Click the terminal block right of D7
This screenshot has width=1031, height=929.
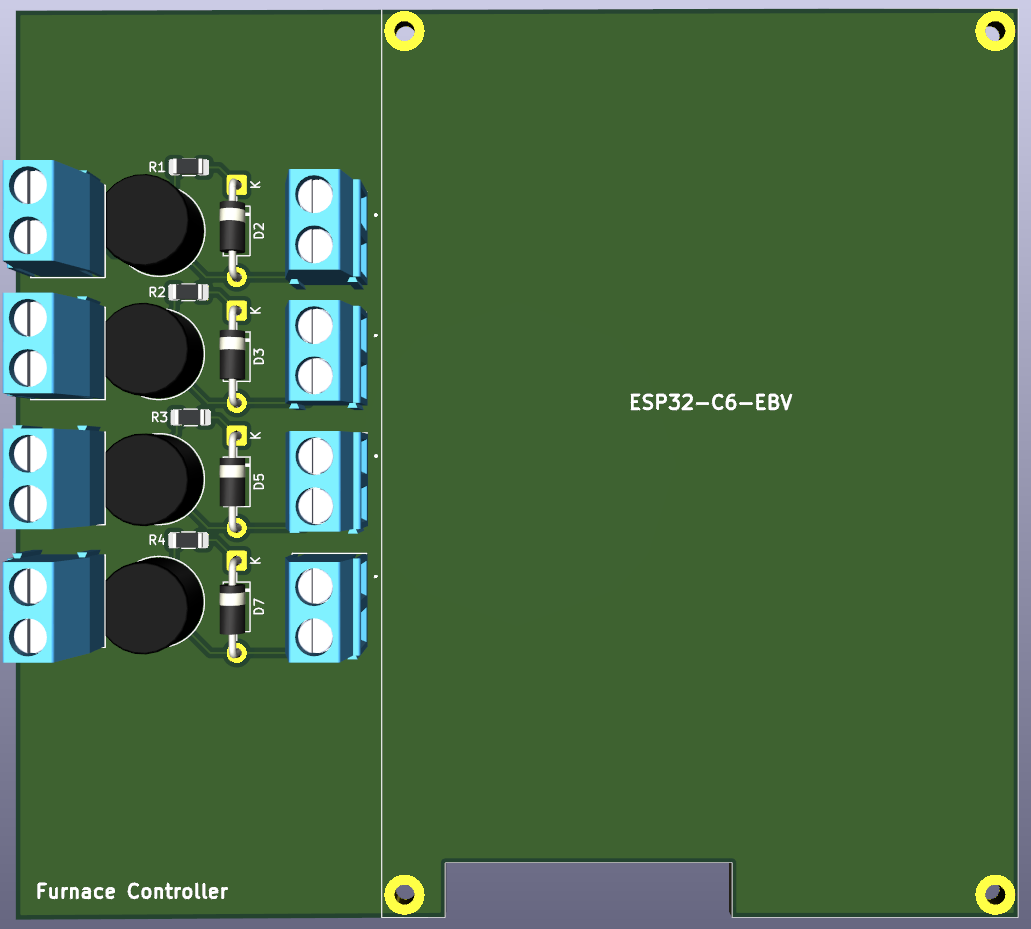point(322,609)
